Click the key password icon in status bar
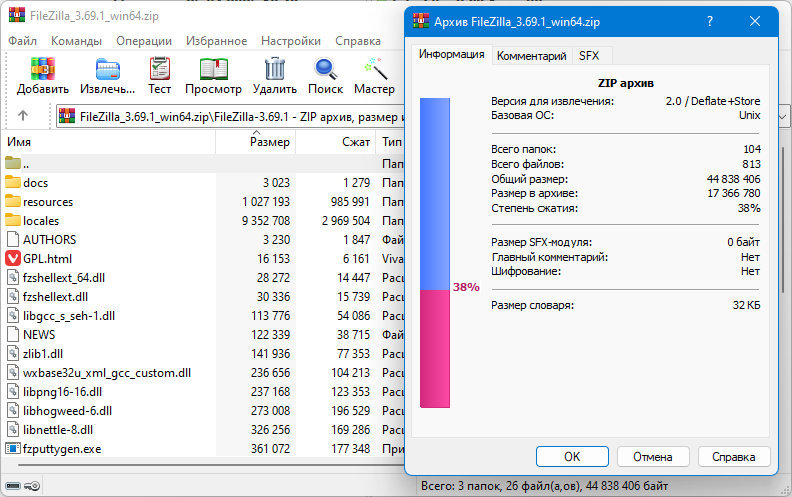The width and height of the screenshot is (792, 497). pyautogui.click(x=32, y=486)
